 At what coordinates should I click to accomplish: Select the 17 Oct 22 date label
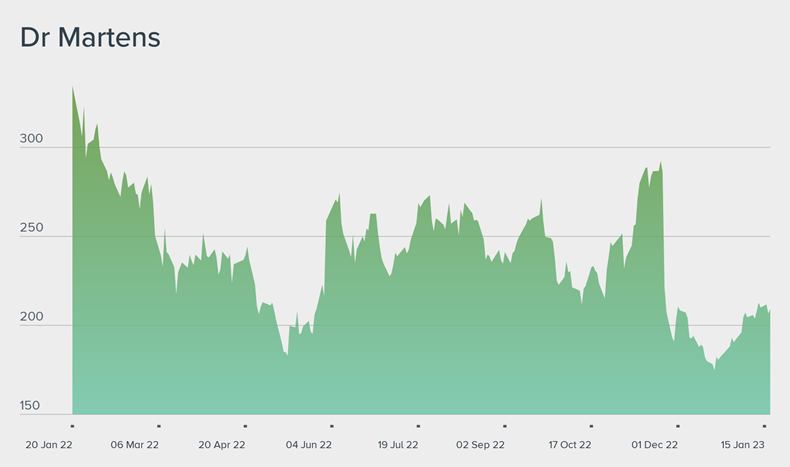(x=570, y=444)
